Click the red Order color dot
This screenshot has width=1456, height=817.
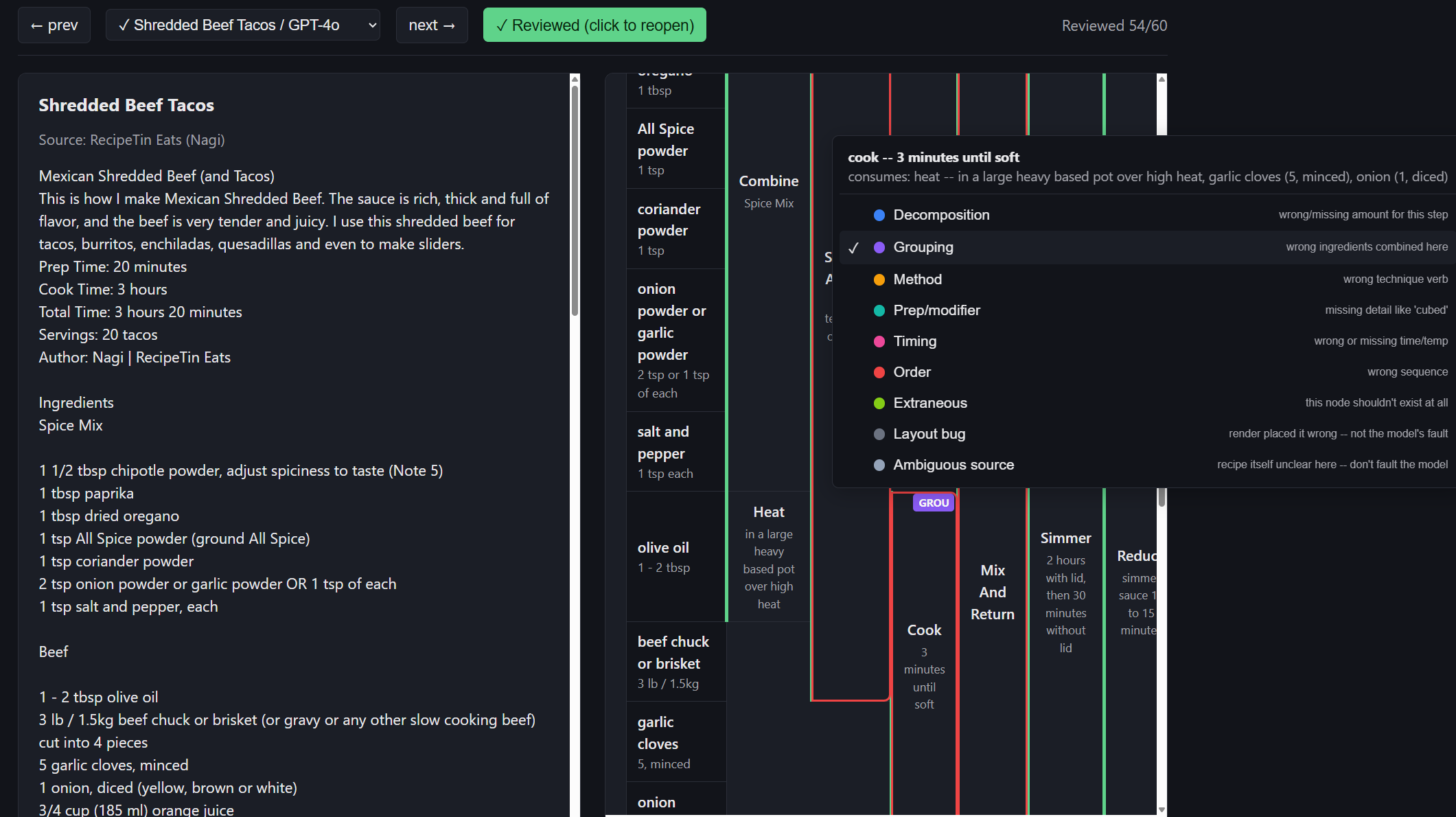[879, 372]
